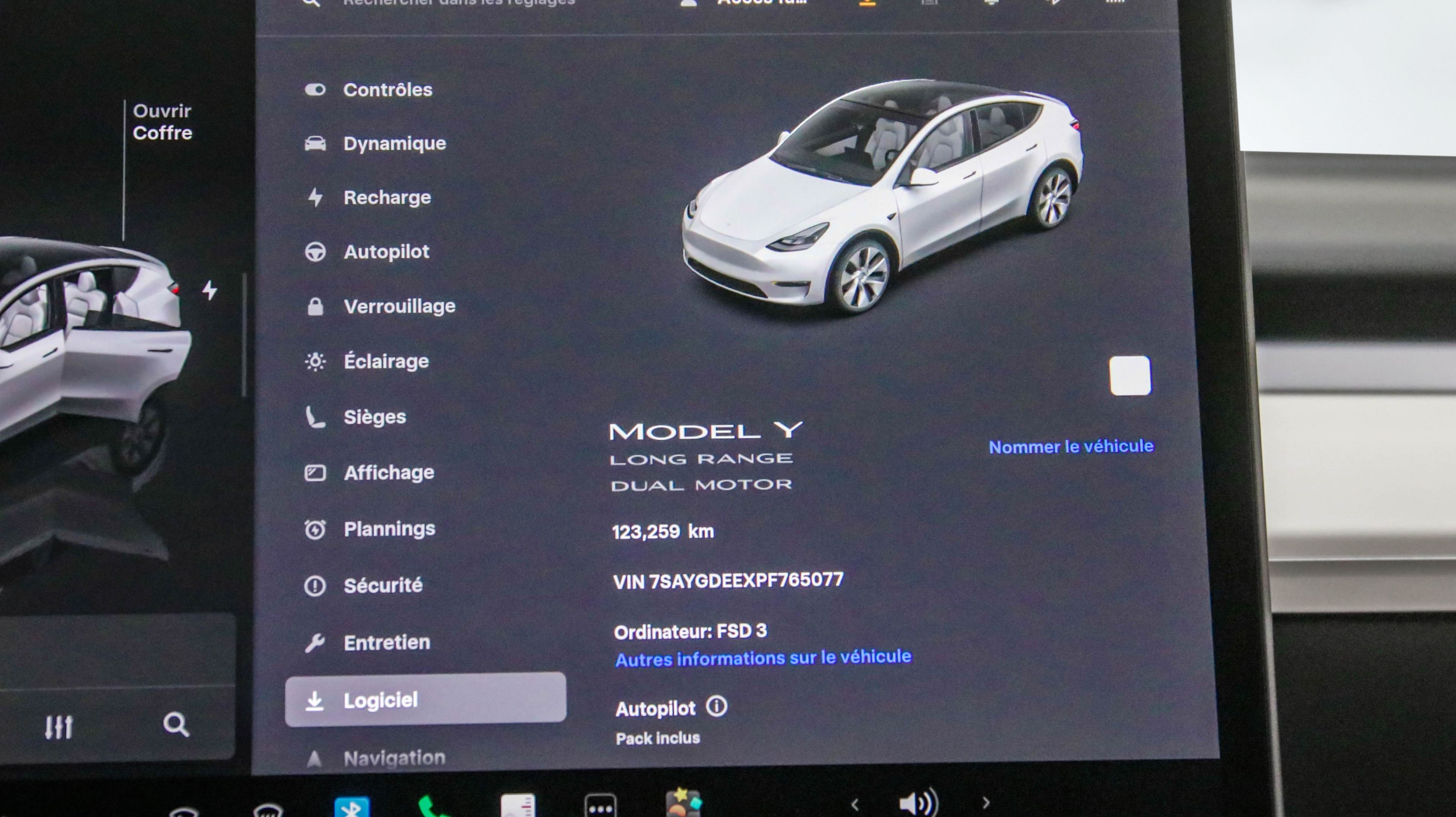This screenshot has width=1456, height=817.
Task: Open the Contrôles menu
Action: 387,90
